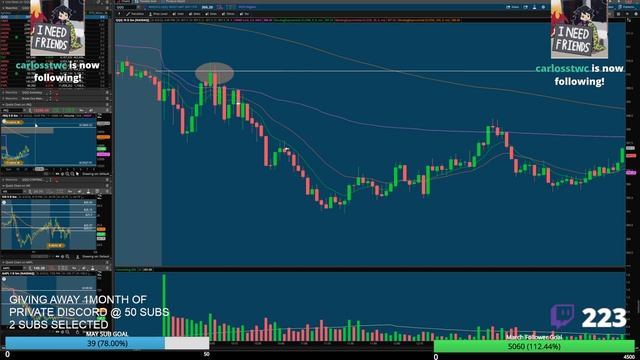The width and height of the screenshot is (640, 360).
Task: Click the magenta price bubble on price axis
Action: (x=631, y=173)
